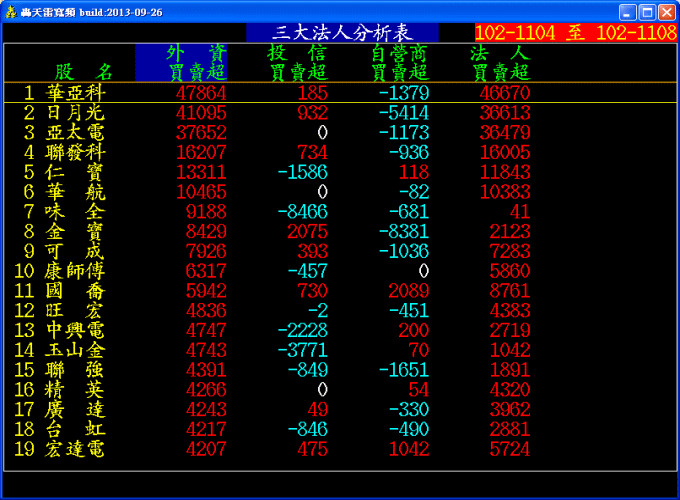Select stock row 玉山金
Image resolution: width=680 pixels, height=500 pixels.
[340, 350]
